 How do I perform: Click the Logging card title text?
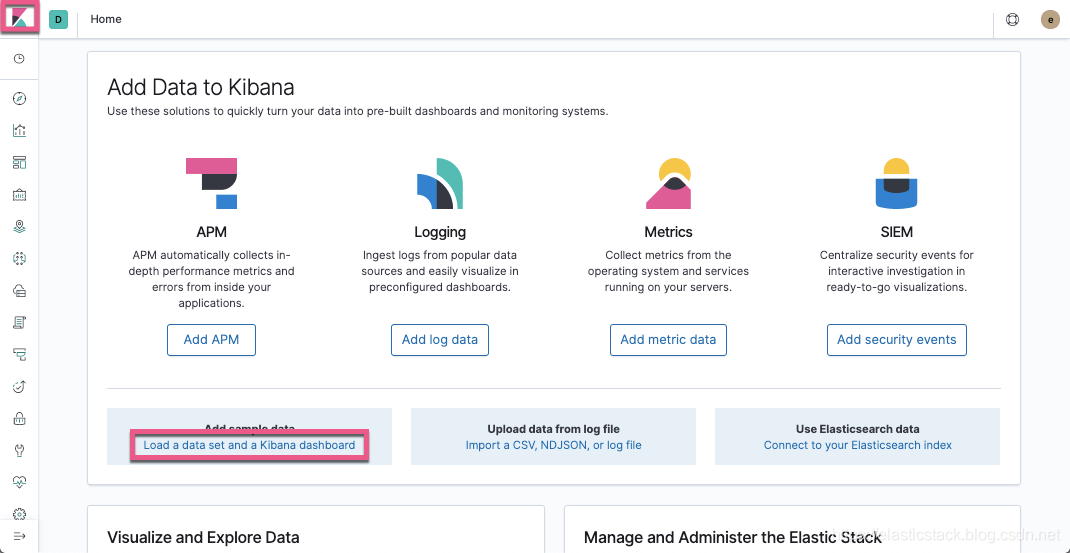[440, 232]
